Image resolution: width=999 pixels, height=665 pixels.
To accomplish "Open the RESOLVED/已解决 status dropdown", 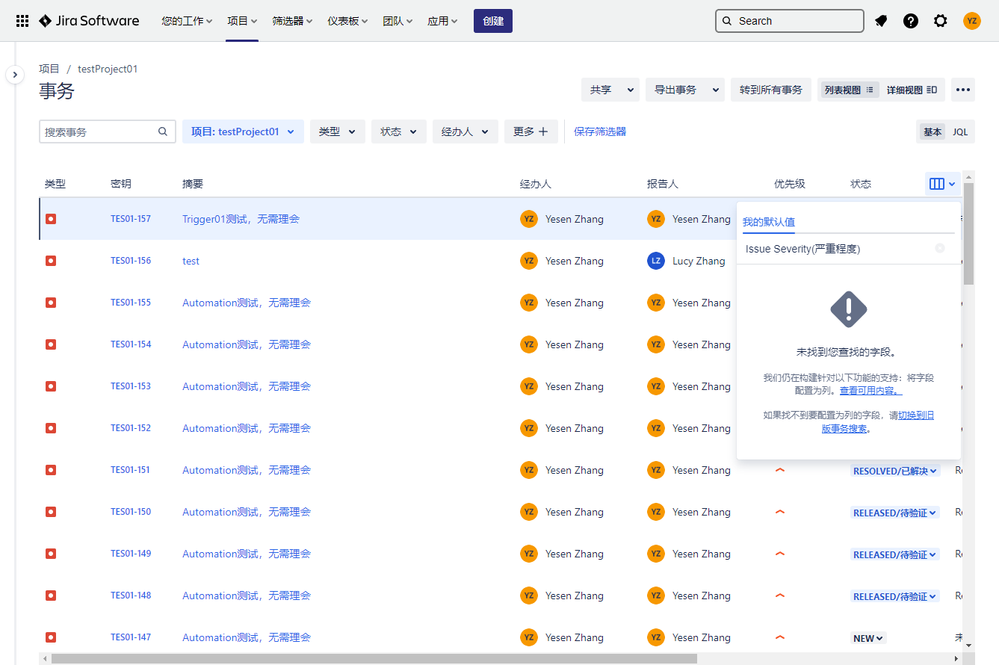I will (x=895, y=471).
